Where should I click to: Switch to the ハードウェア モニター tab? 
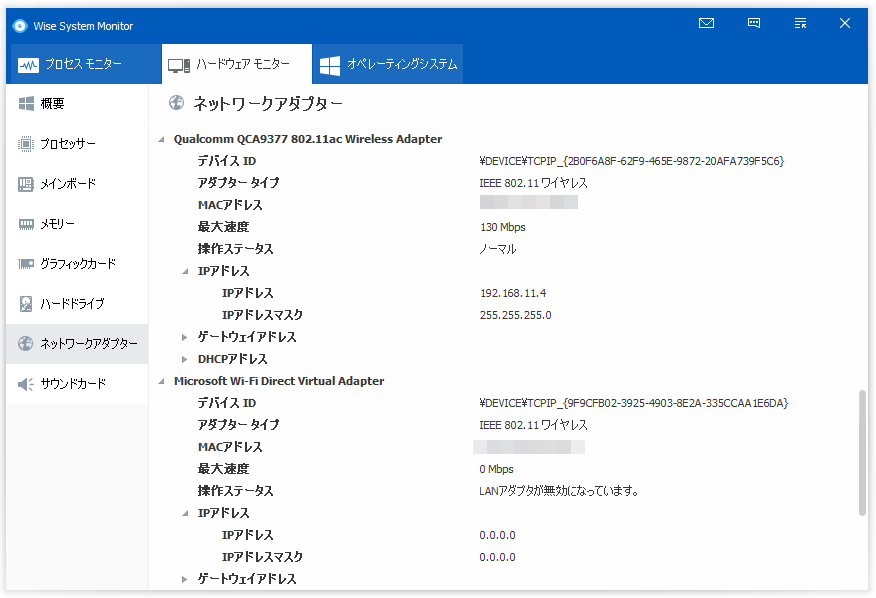tap(237, 64)
